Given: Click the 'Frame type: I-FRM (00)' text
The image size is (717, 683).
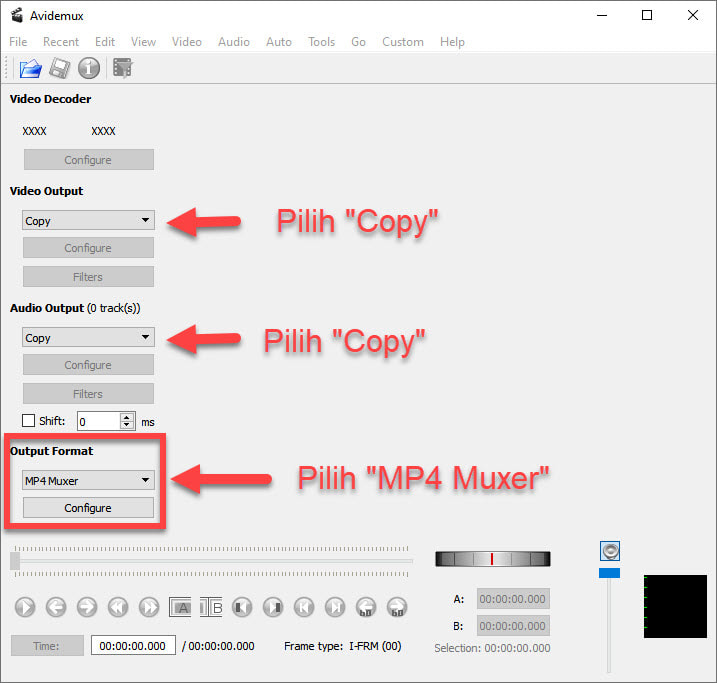Looking at the screenshot, I should 342,646.
